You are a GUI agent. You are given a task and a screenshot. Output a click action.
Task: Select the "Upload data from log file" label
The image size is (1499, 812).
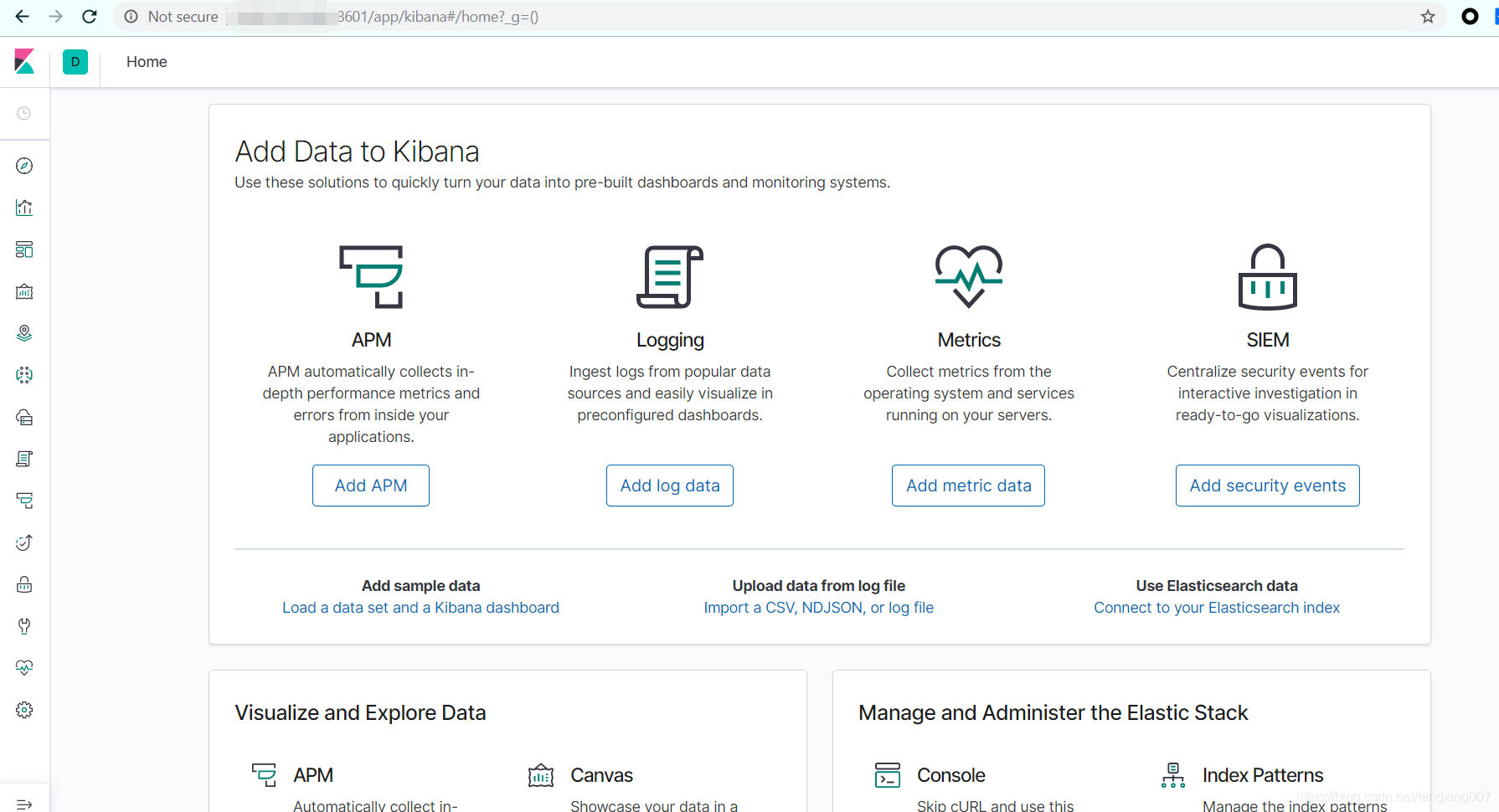click(x=819, y=586)
